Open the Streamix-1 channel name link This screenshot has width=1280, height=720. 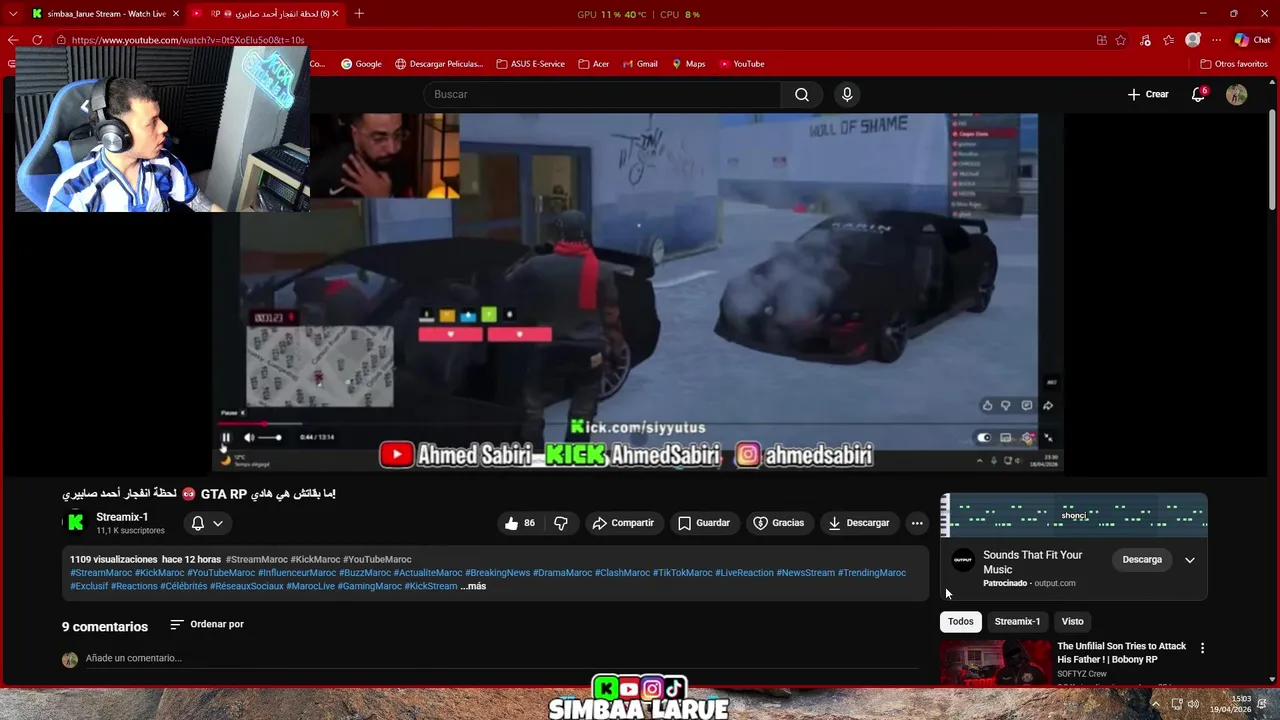coord(122,517)
